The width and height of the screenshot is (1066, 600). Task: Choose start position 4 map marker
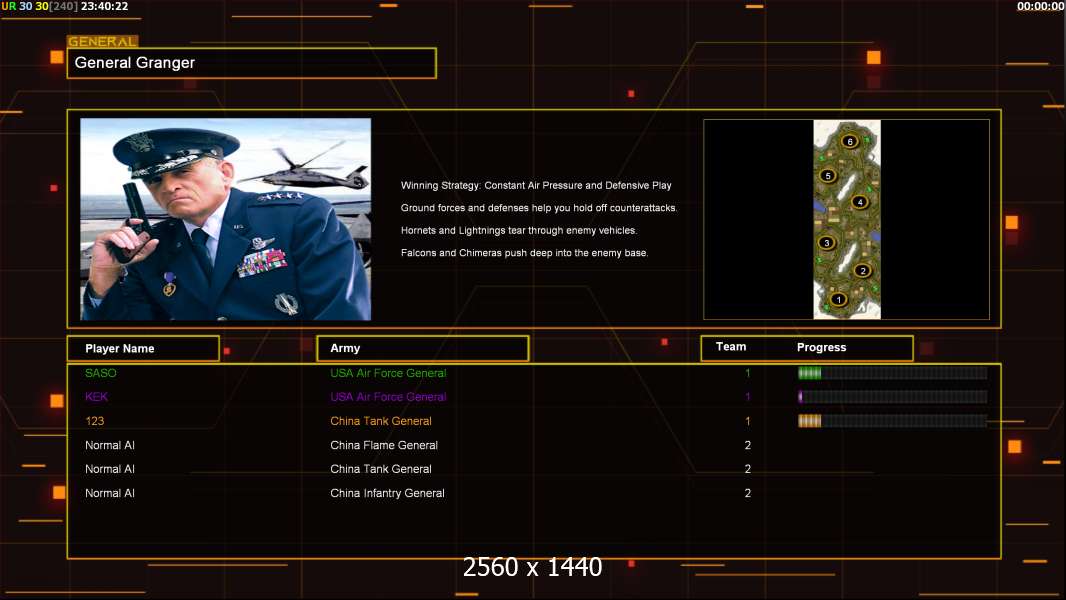[x=859, y=202]
